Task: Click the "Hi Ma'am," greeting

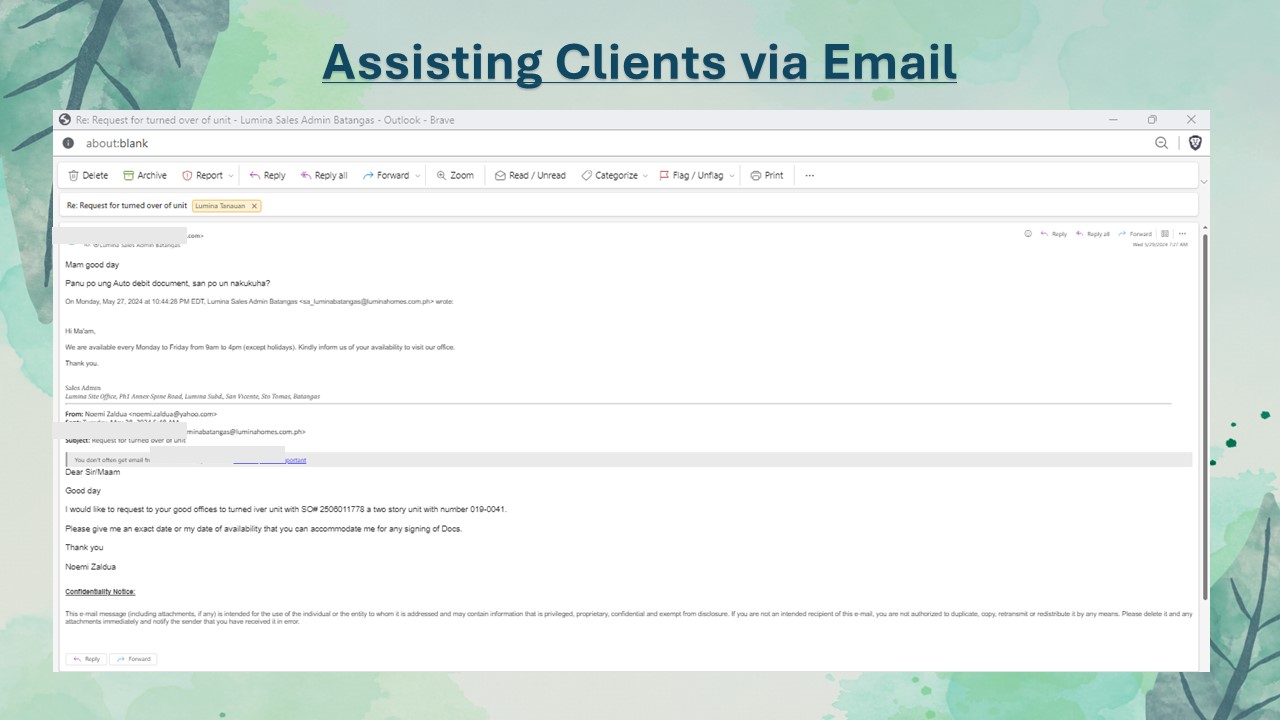Action: pos(80,331)
